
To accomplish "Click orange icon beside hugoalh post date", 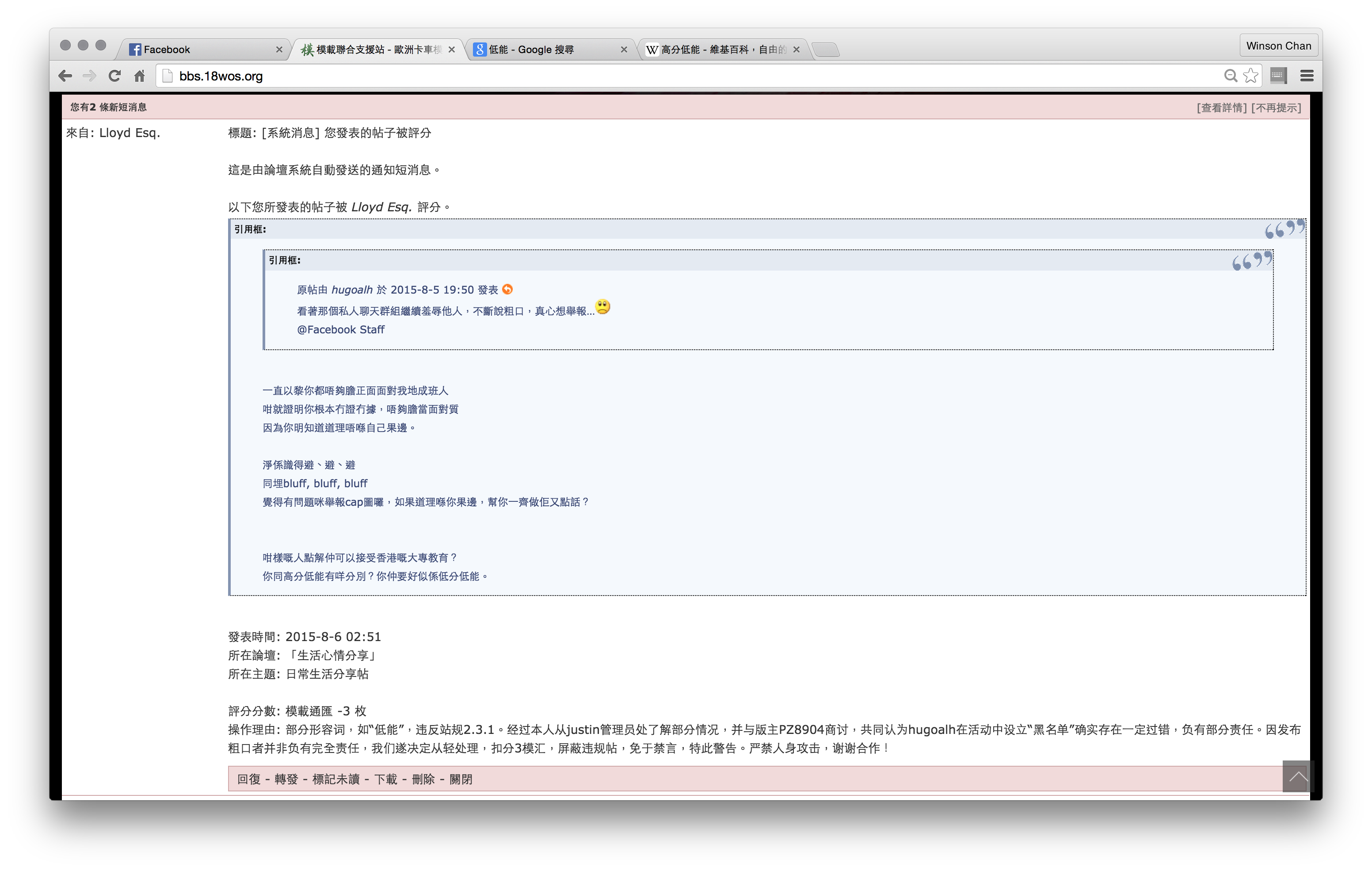I will pos(508,290).
